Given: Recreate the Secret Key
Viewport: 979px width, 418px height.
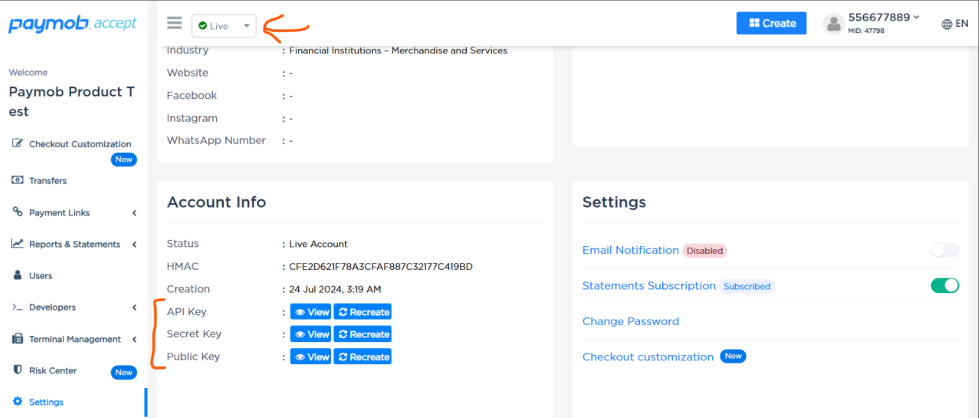Looking at the screenshot, I should [x=362, y=334].
